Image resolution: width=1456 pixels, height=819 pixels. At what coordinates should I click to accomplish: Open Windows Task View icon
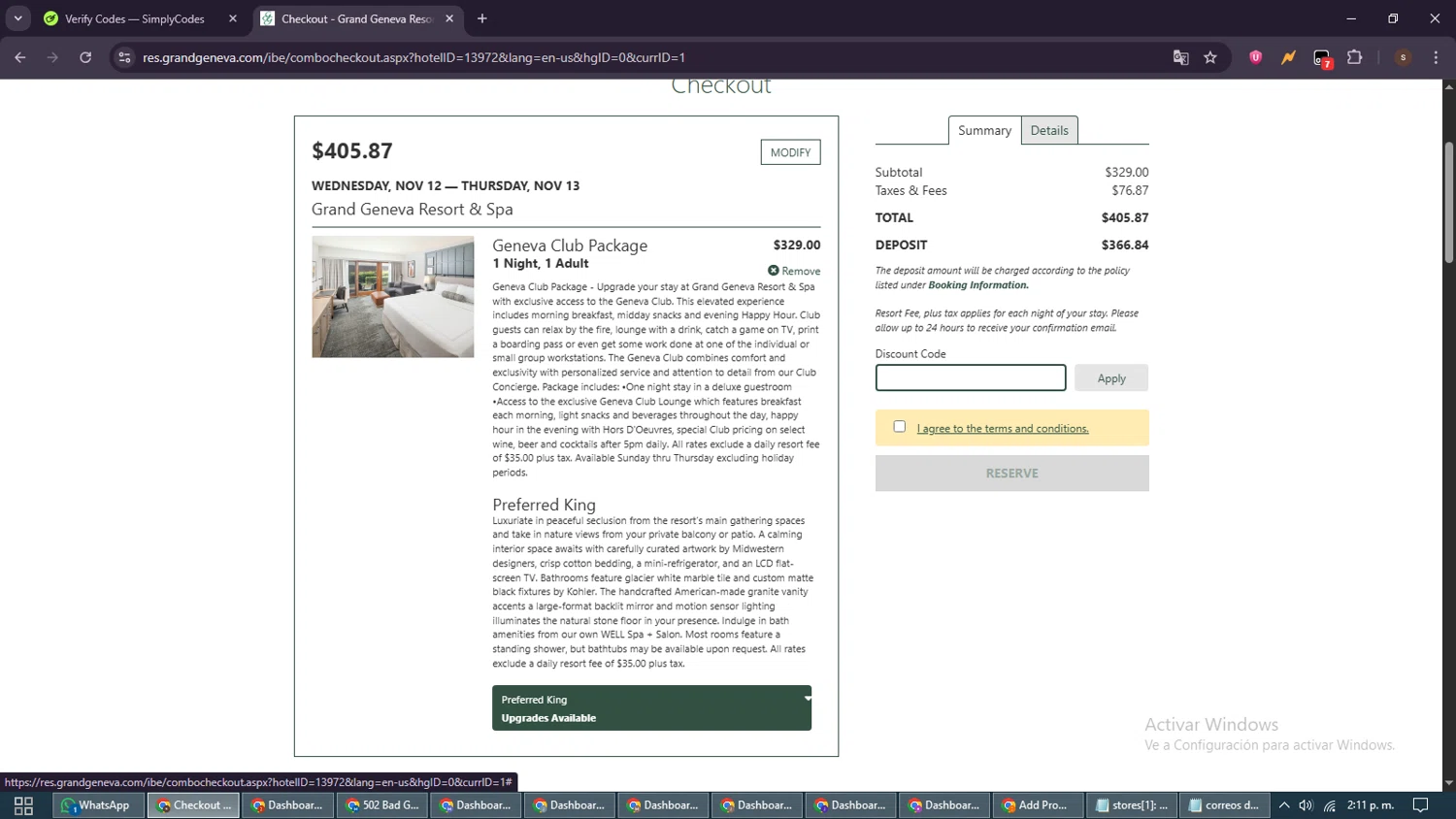(x=23, y=805)
